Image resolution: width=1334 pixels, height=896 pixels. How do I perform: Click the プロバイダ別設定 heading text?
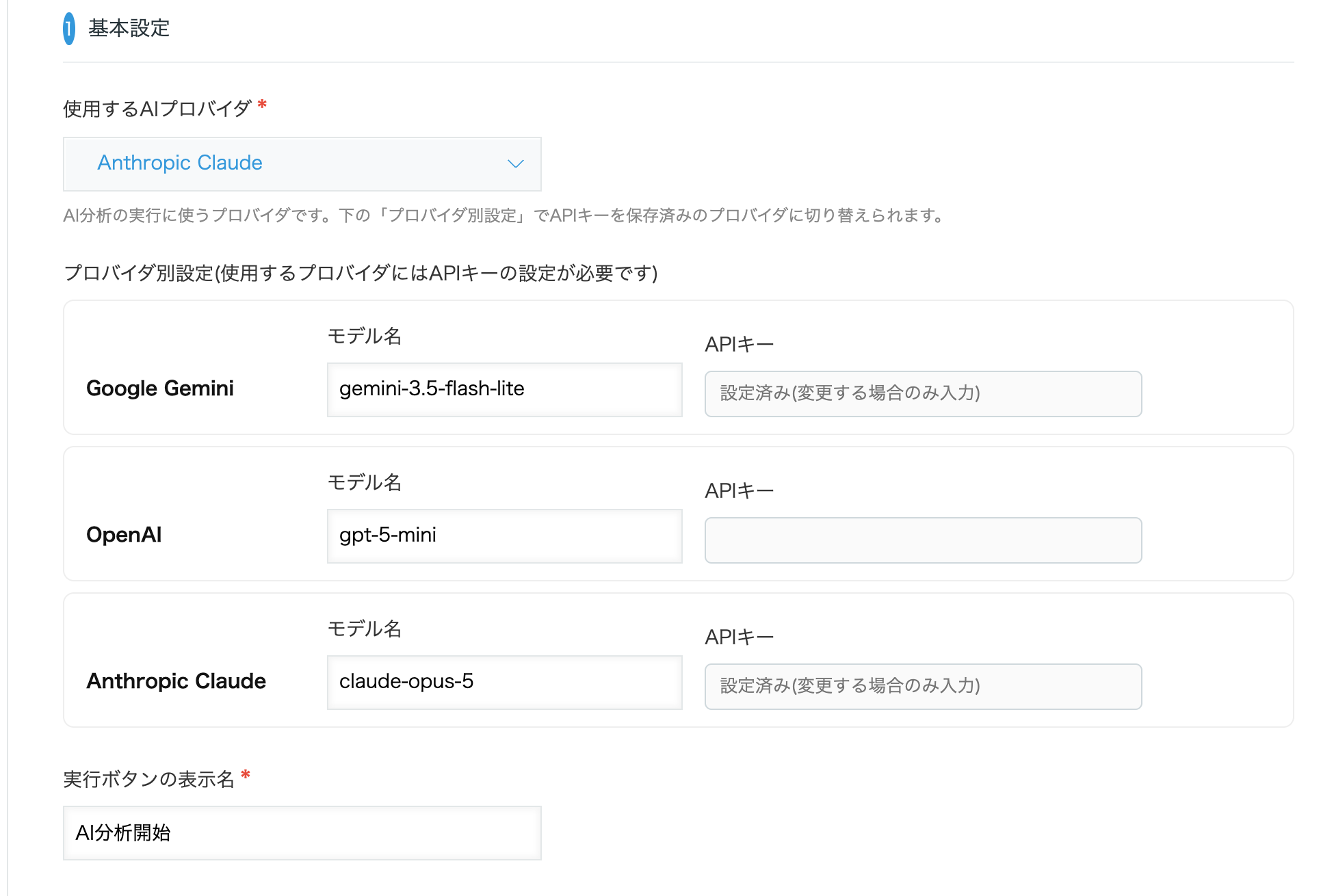coord(361,273)
